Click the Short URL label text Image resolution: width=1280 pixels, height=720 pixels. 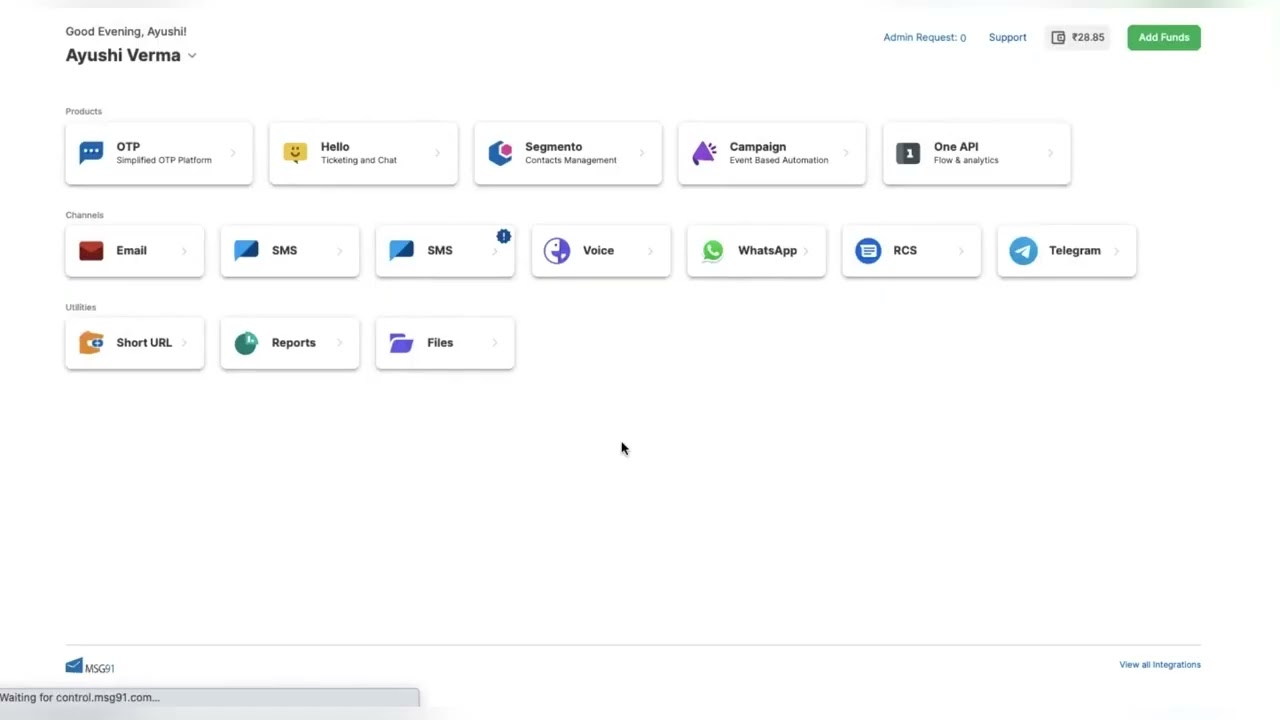tap(144, 343)
